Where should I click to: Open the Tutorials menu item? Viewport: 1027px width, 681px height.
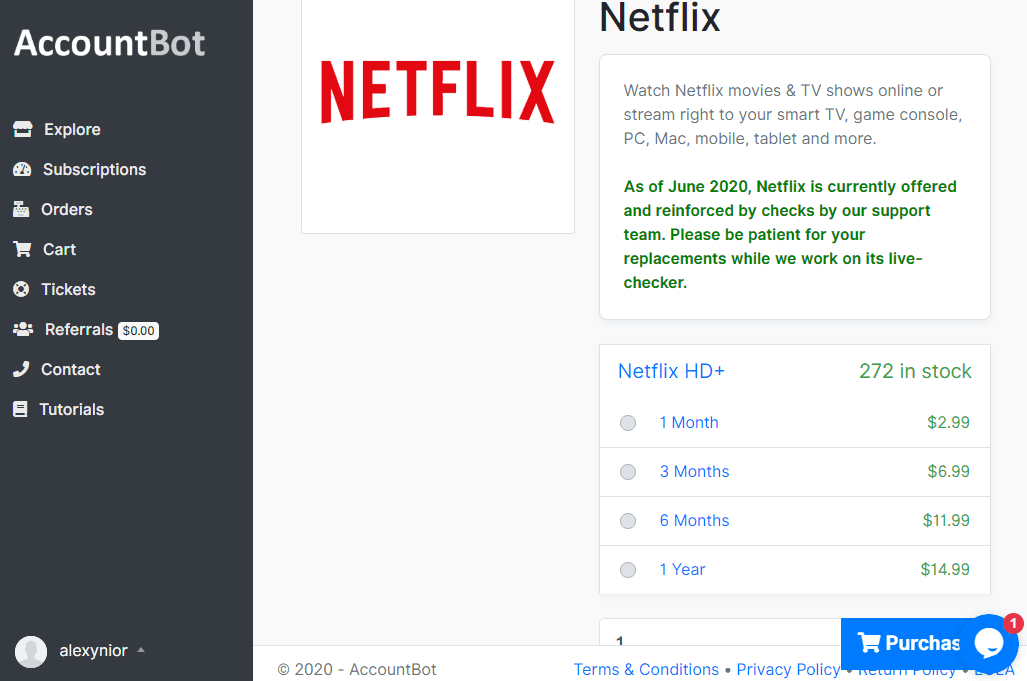point(71,409)
